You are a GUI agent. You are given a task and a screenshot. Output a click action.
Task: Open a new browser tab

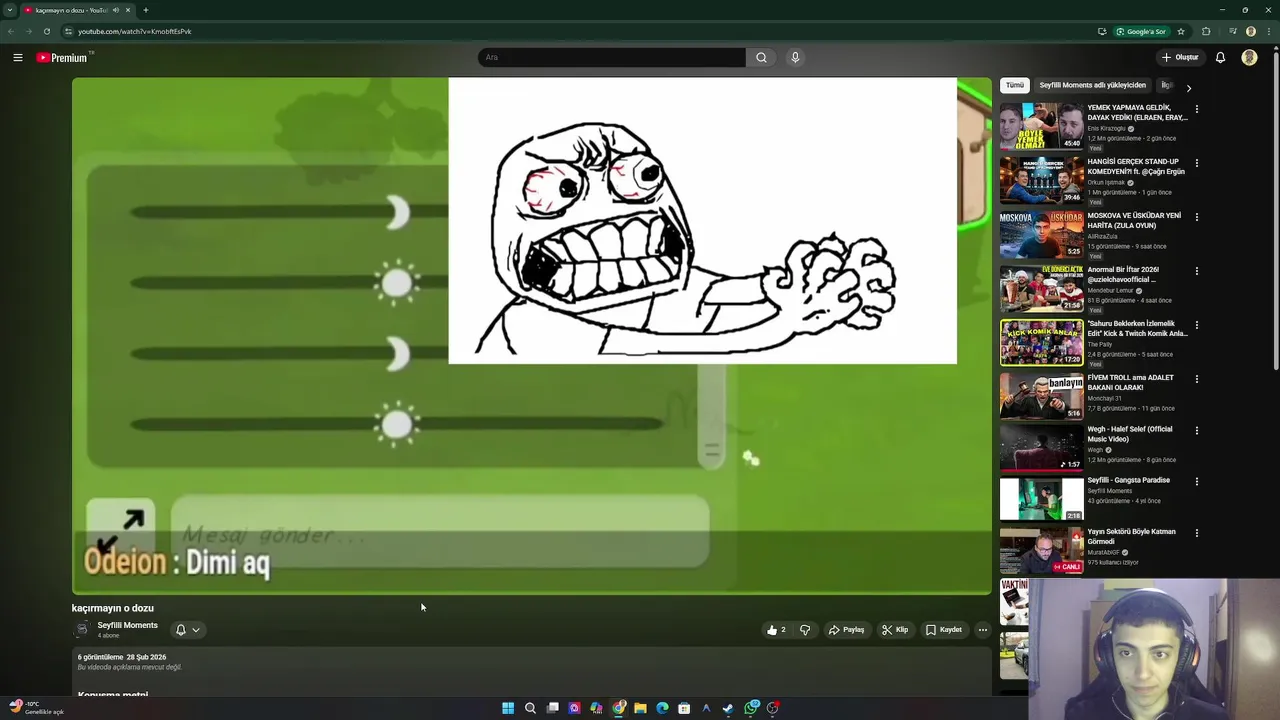(x=146, y=10)
